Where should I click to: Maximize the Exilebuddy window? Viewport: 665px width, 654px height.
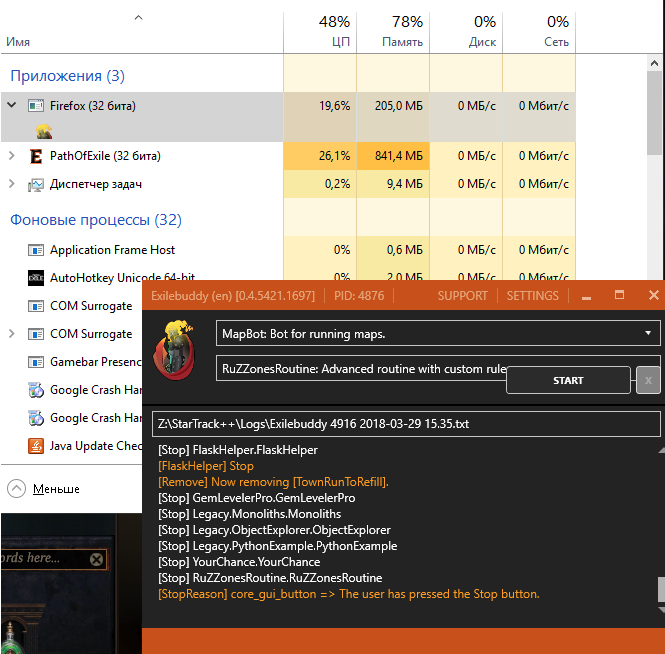point(620,295)
